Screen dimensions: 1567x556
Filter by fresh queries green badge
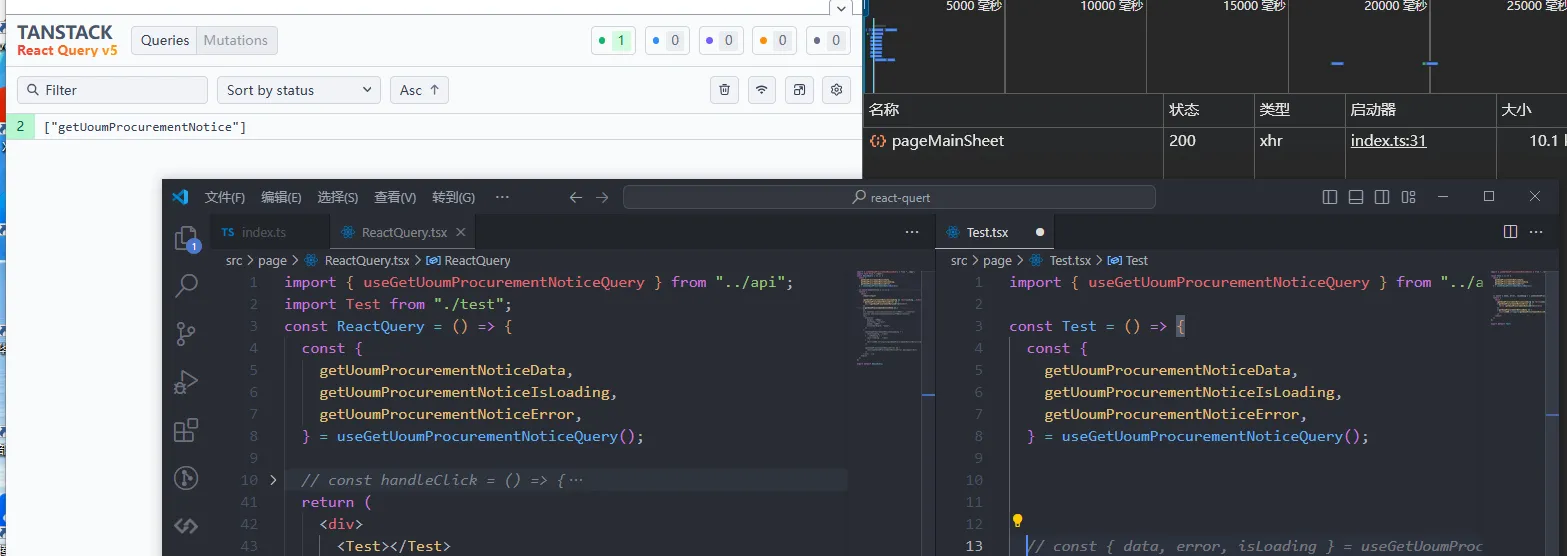pos(615,41)
